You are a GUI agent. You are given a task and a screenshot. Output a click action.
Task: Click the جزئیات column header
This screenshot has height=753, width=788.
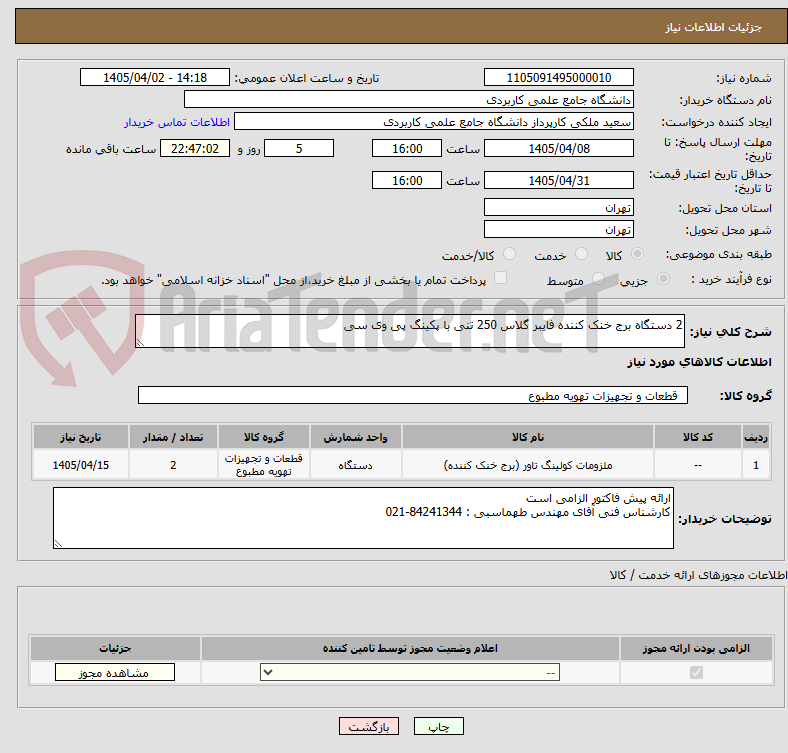tap(115, 648)
